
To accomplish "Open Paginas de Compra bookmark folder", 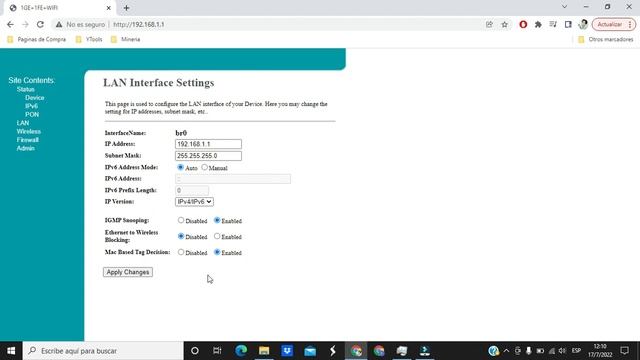I will tap(37, 40).
